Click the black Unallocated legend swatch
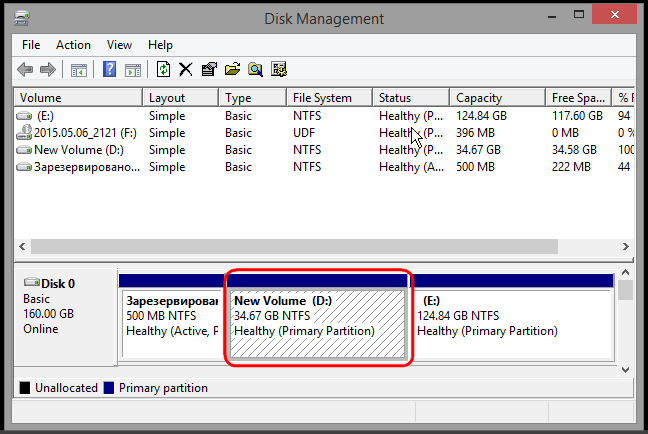 click(25, 388)
